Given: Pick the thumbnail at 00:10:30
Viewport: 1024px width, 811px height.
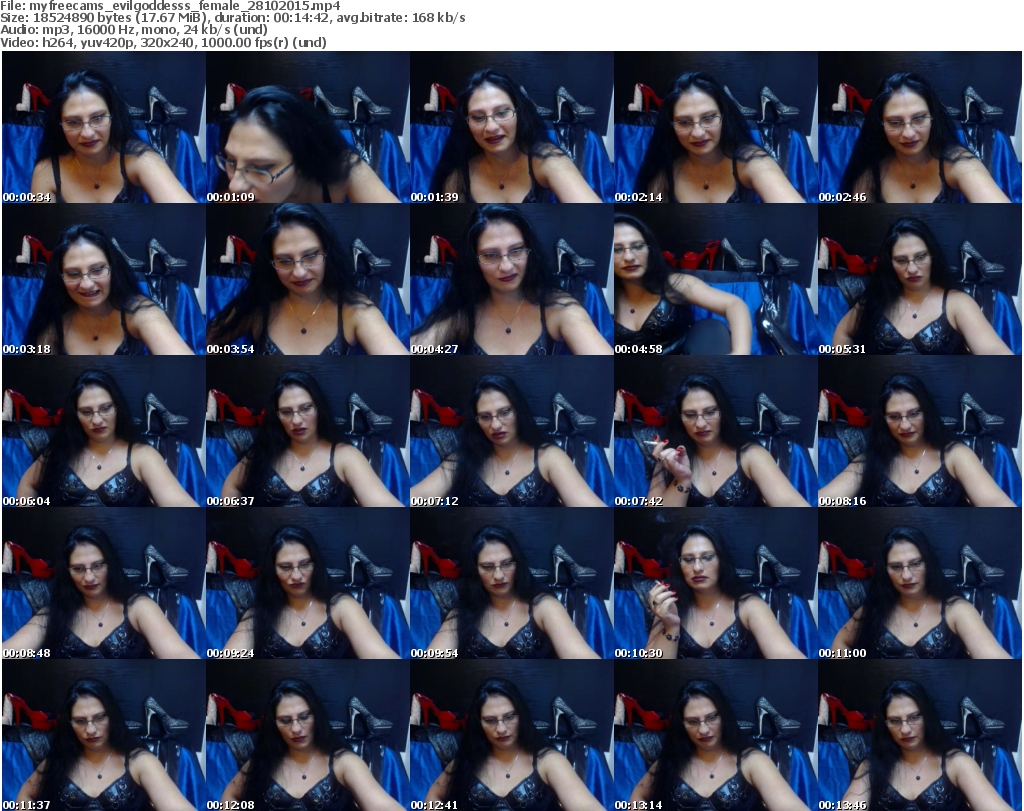Looking at the screenshot, I should pyautogui.click(x=716, y=583).
